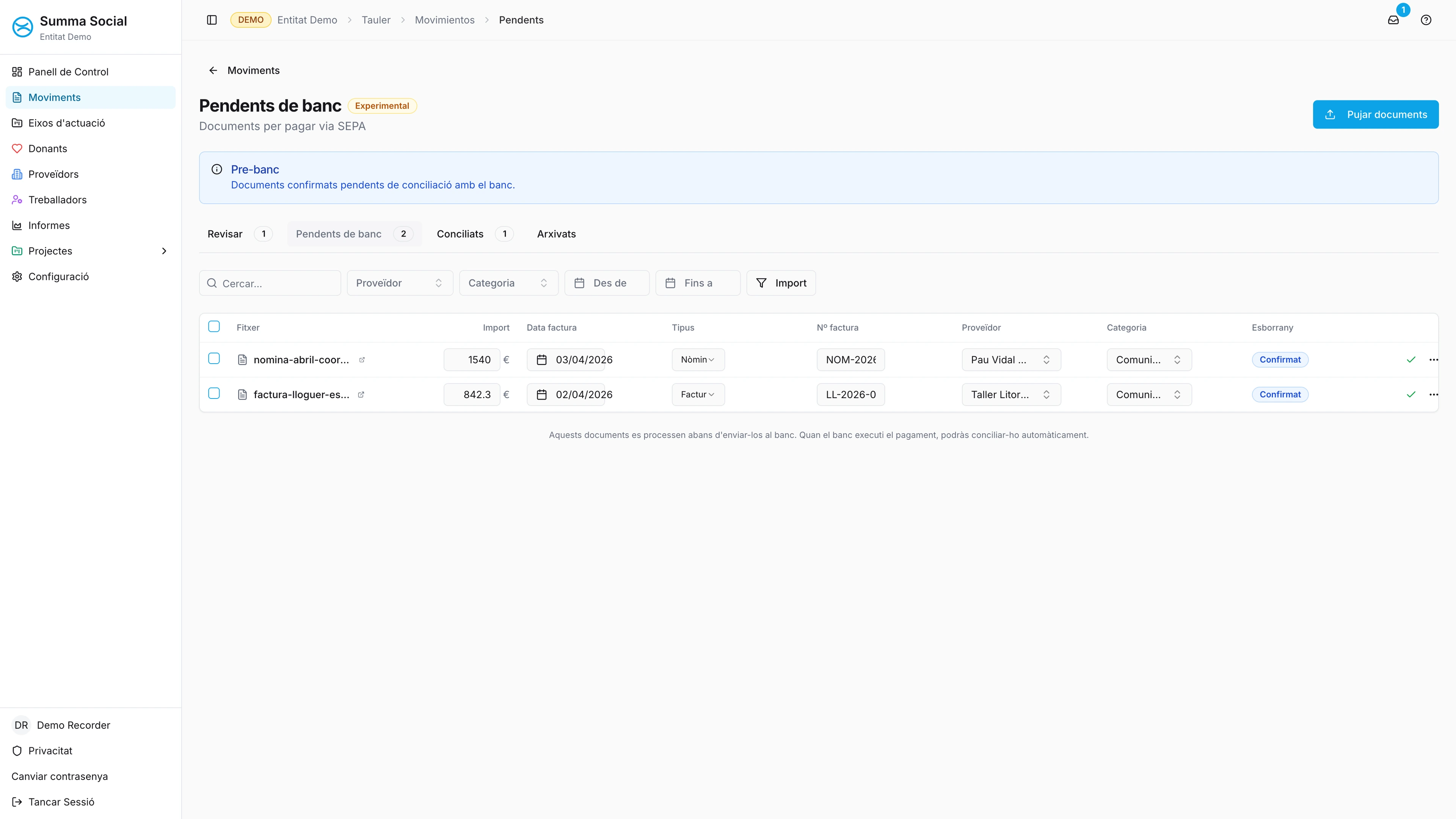Screen dimensions: 1456x819
Task: Check the factura-lloguer row checkbox
Action: point(213,394)
